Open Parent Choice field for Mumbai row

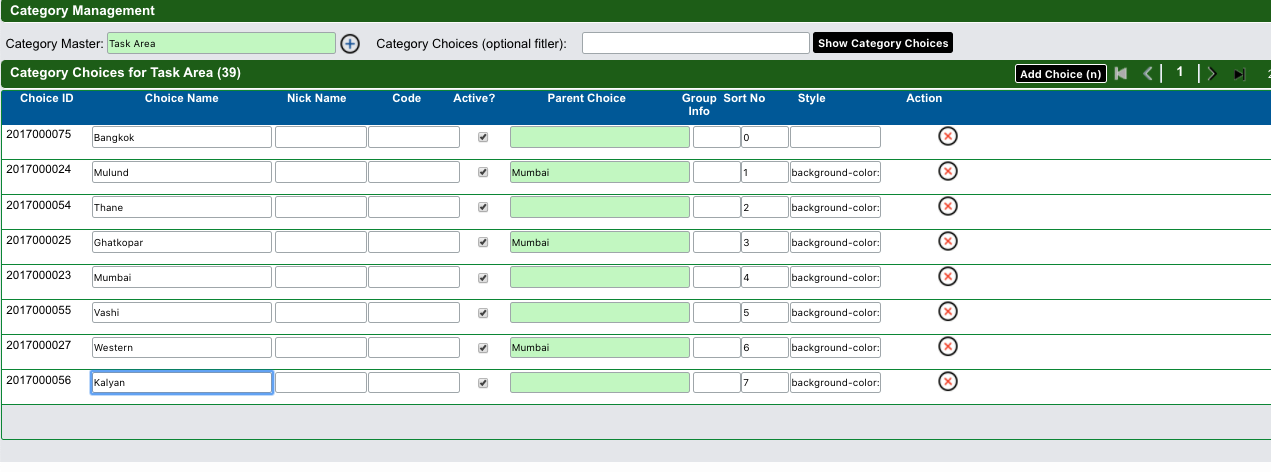click(x=600, y=277)
